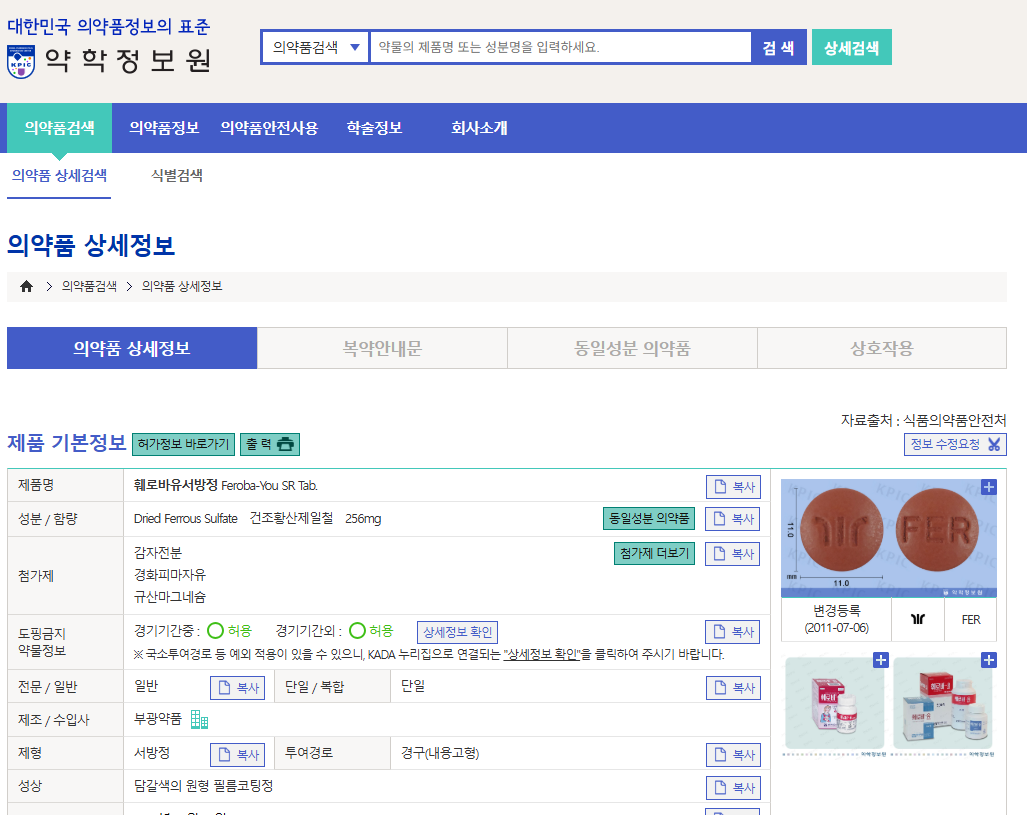This screenshot has width=1027, height=815.
Task: Go to home via breadcrumb house icon
Action: coord(26,286)
